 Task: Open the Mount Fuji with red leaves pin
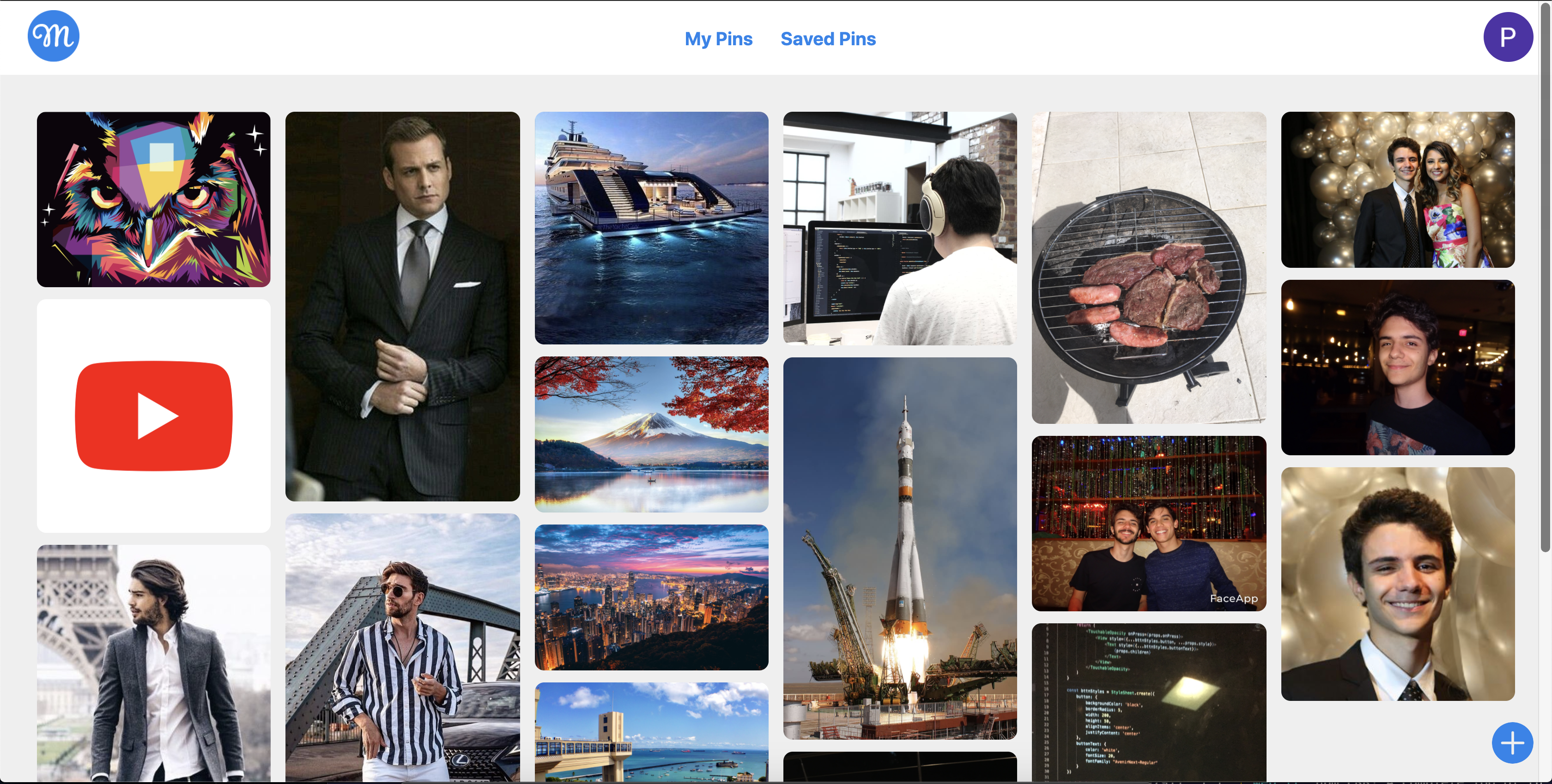coord(651,434)
